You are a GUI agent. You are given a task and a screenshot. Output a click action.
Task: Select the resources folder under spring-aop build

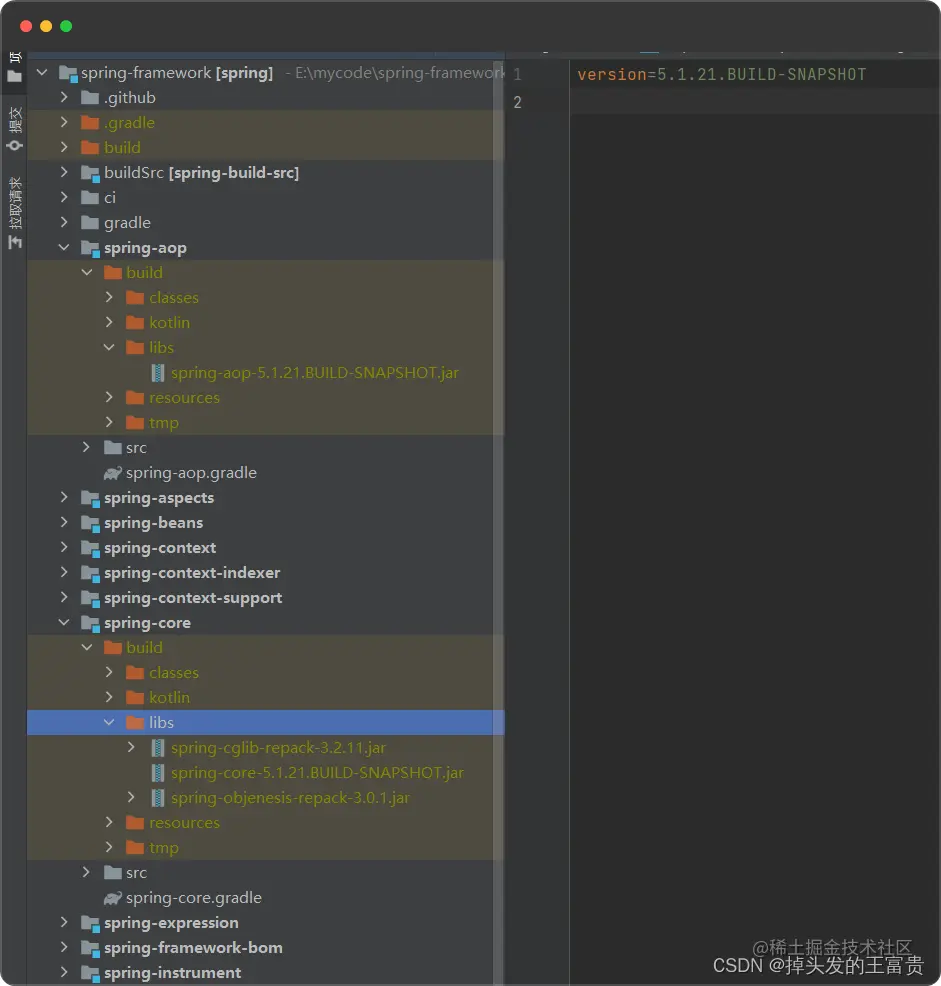click(184, 398)
